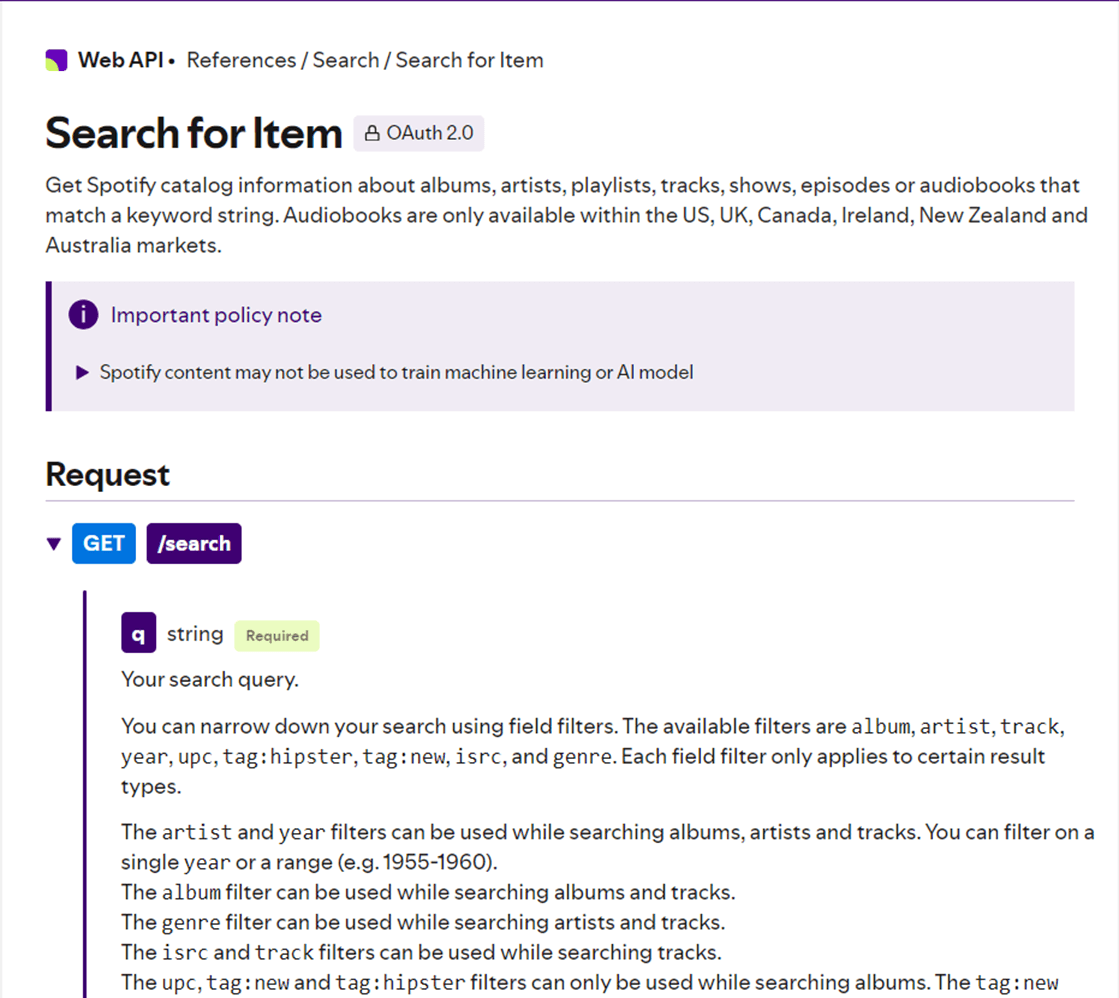Image resolution: width=1119 pixels, height=998 pixels.
Task: Click the Request section heading
Action: (x=108, y=475)
